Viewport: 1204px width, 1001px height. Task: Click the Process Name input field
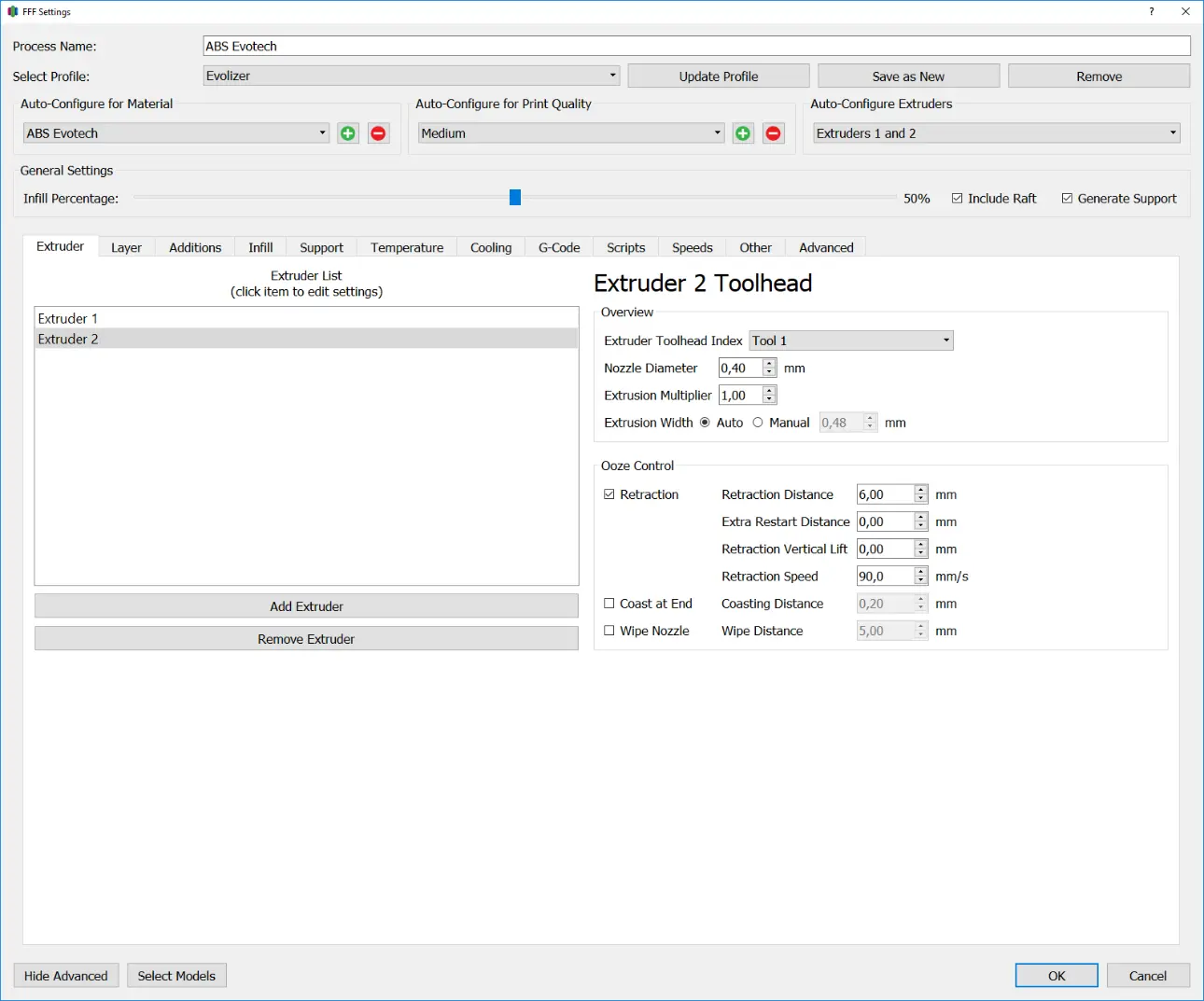point(697,46)
